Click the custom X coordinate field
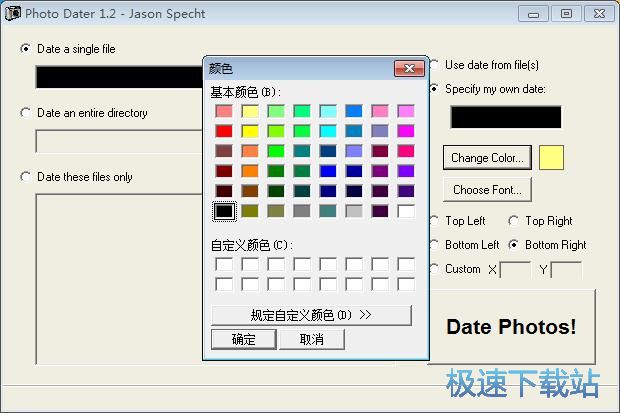Image resolution: width=620 pixels, height=413 pixels. 515,269
